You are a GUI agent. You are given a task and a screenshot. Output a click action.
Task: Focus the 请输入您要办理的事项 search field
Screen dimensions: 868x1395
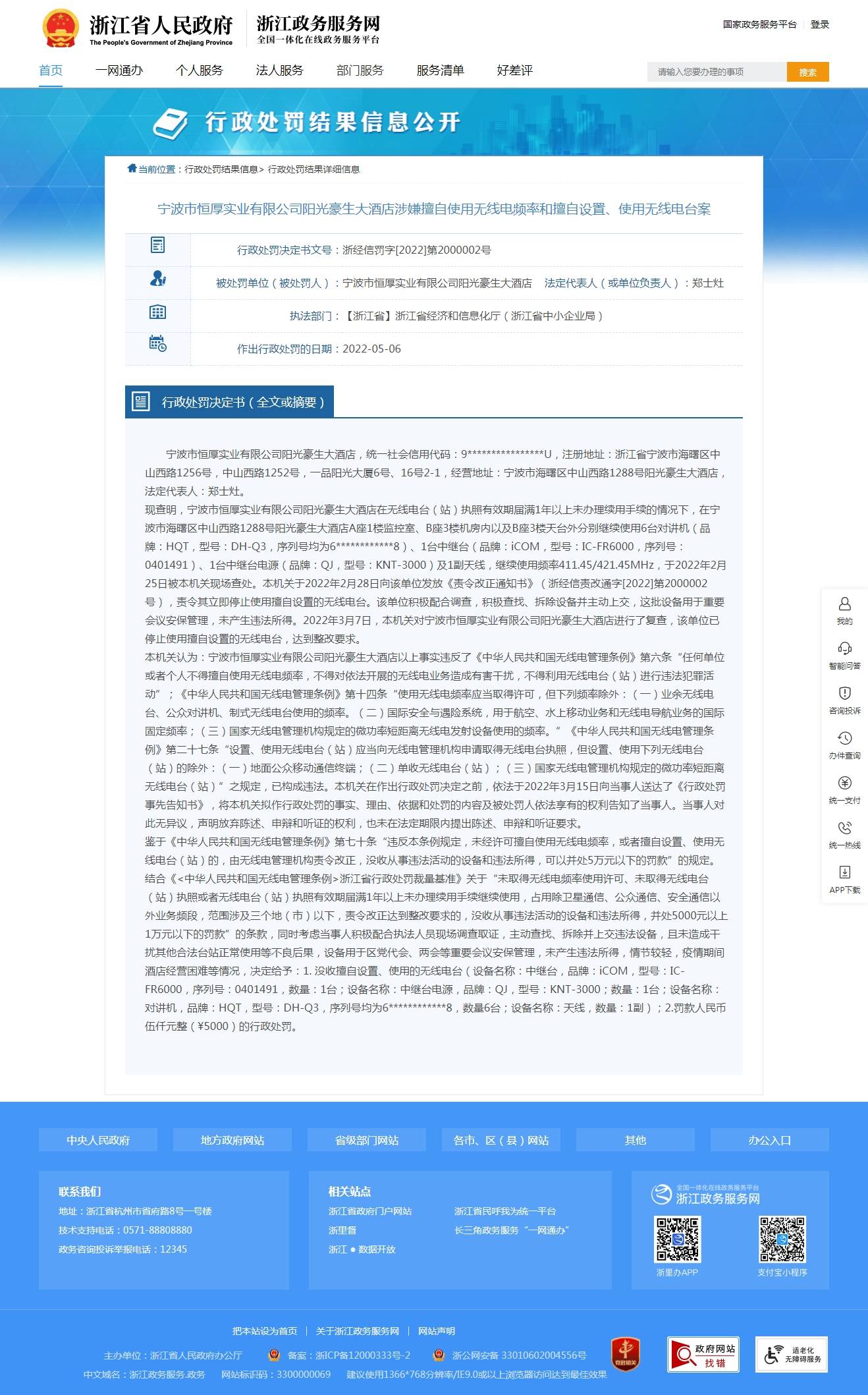717,72
